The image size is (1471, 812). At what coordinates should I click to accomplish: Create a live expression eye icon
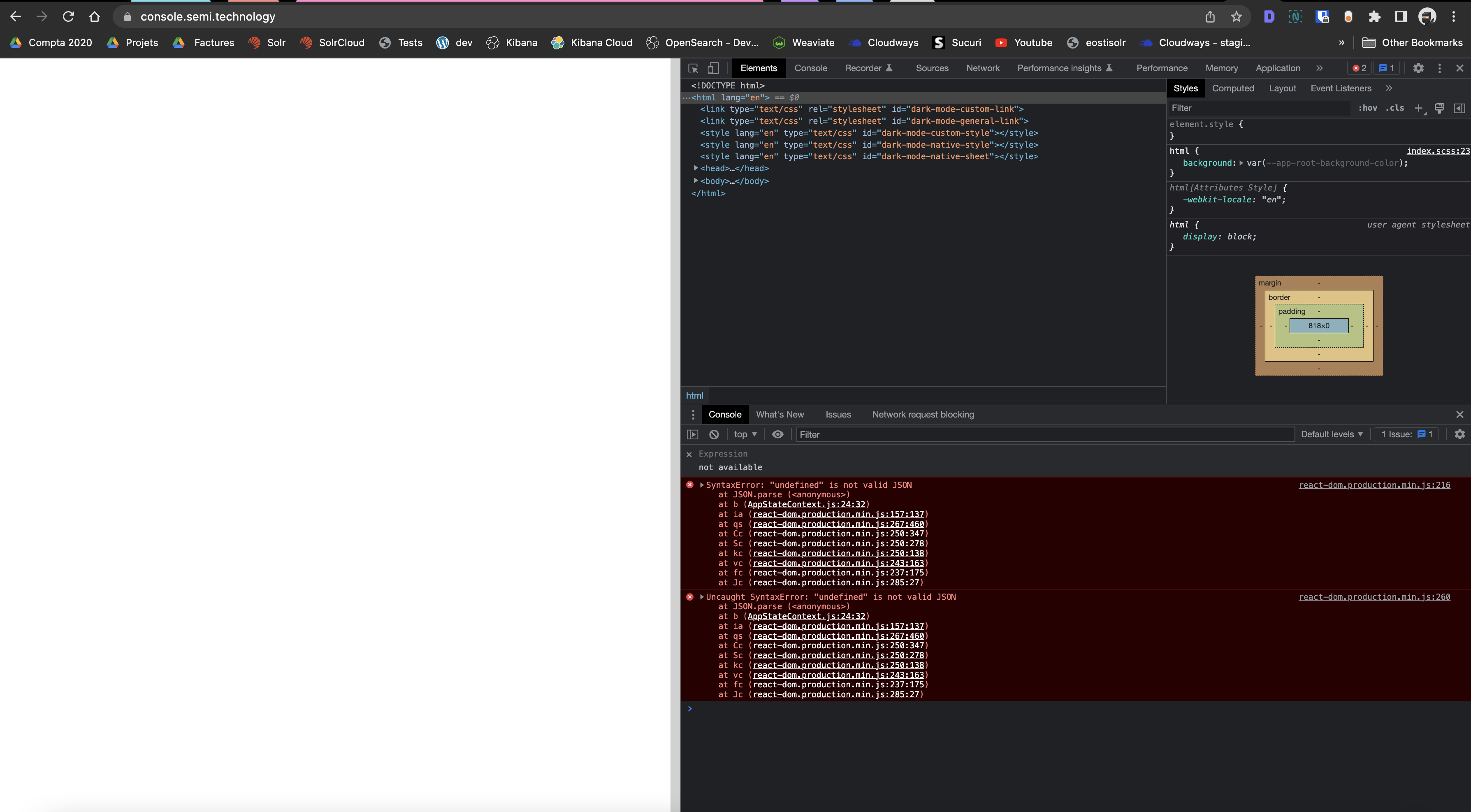(778, 434)
